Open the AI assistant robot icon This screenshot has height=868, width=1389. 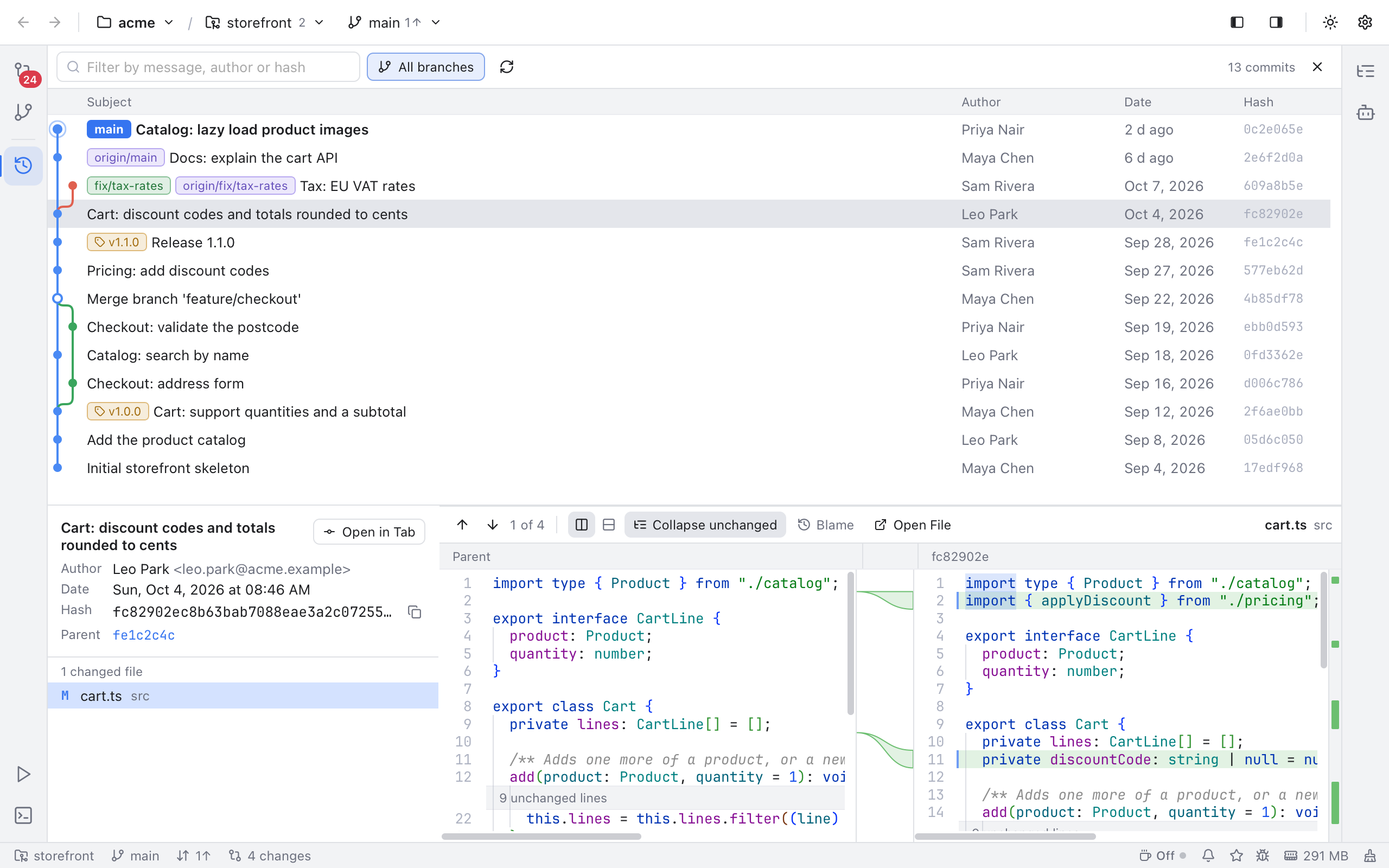tap(1366, 112)
